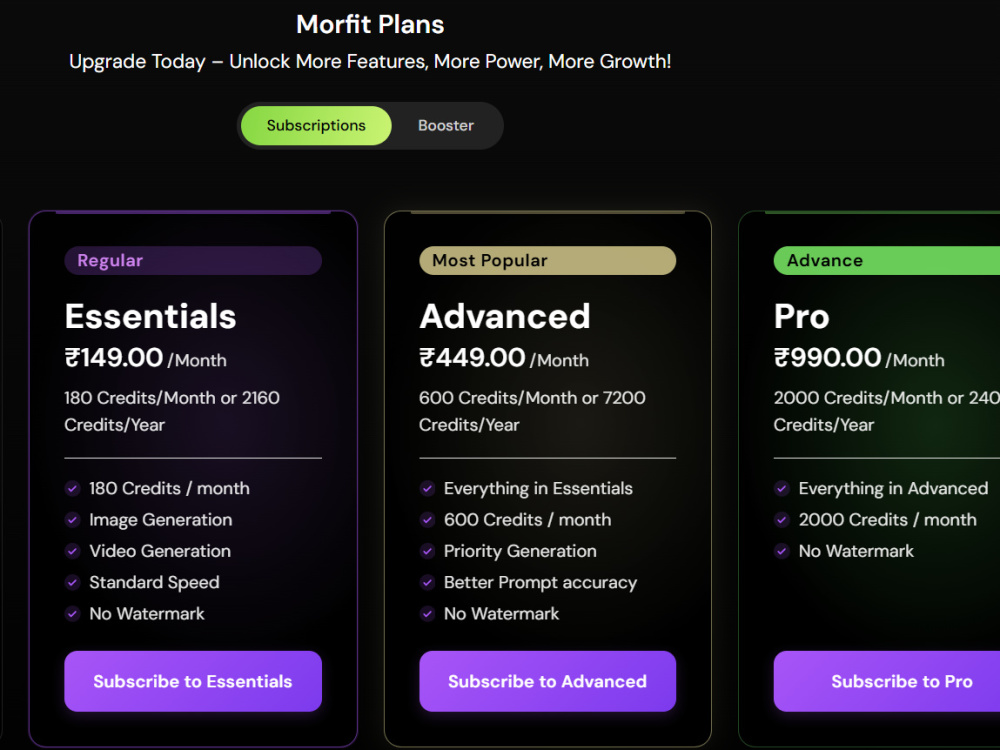Switch to the Subscriptions tab

coord(316,126)
